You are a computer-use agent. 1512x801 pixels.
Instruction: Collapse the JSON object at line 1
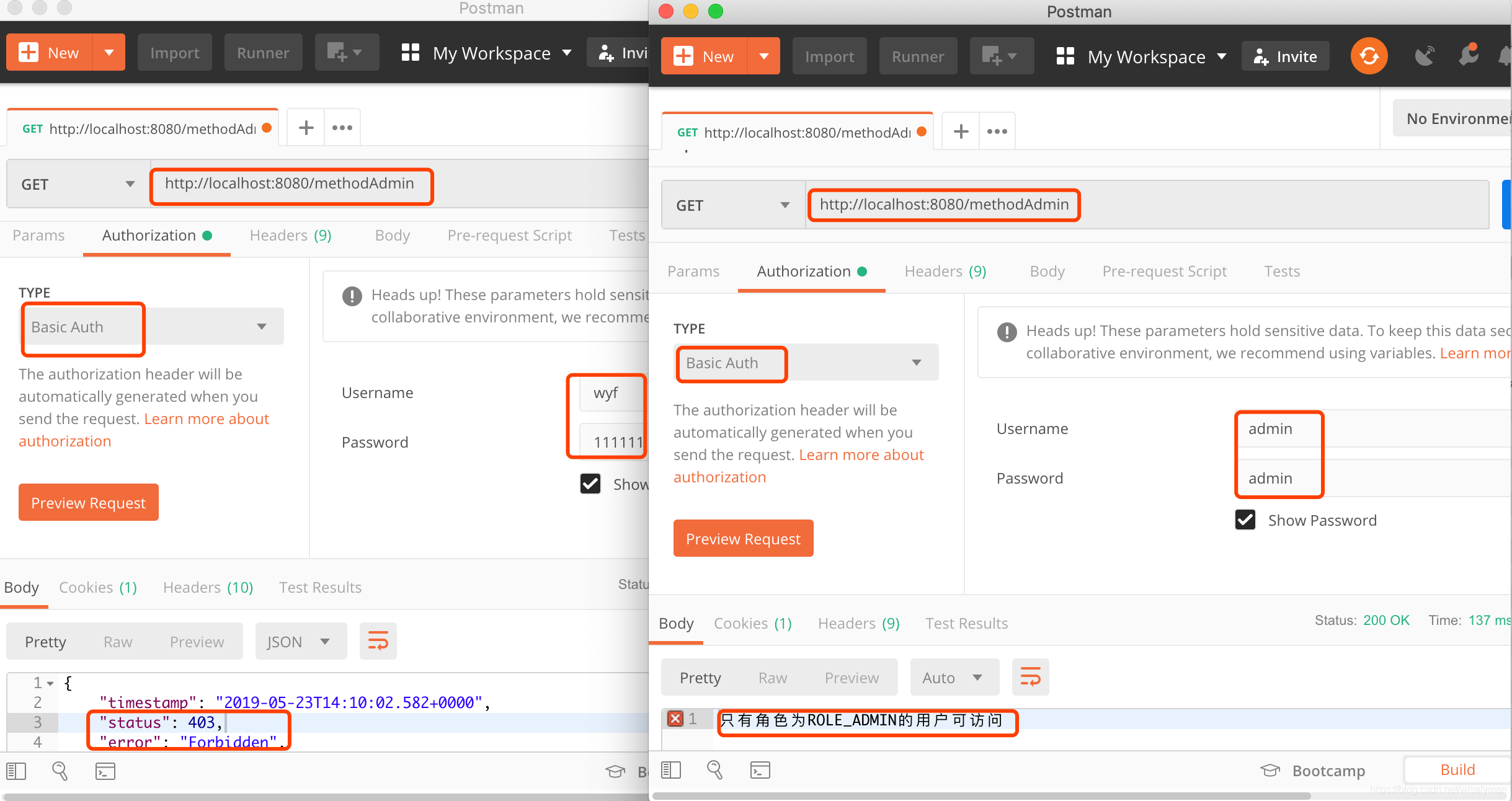50,683
